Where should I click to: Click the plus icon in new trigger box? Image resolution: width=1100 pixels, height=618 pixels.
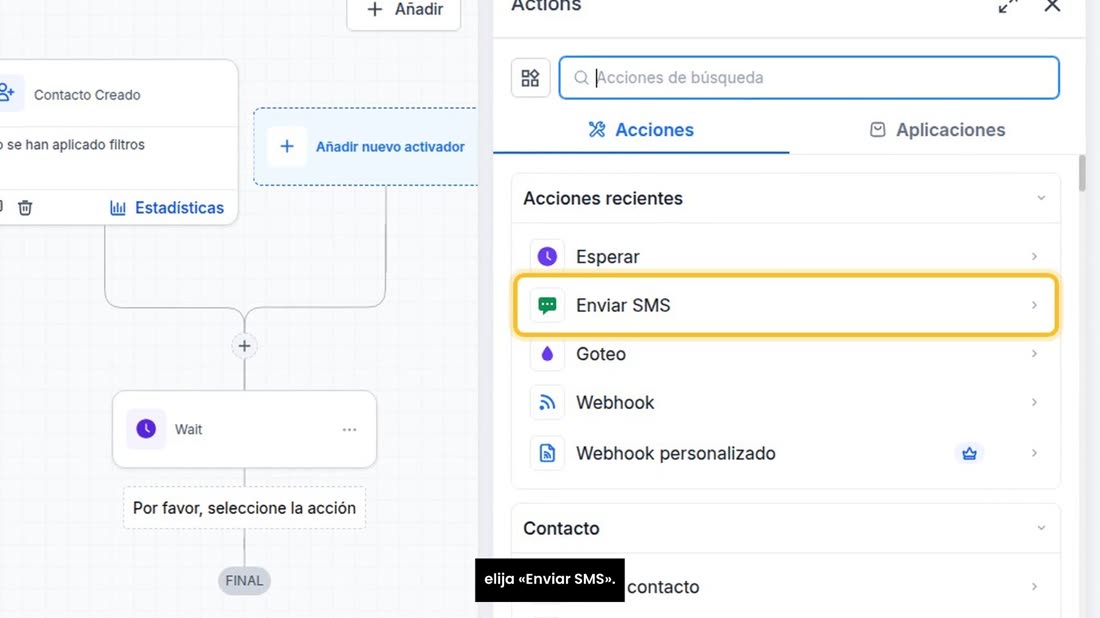click(287, 147)
